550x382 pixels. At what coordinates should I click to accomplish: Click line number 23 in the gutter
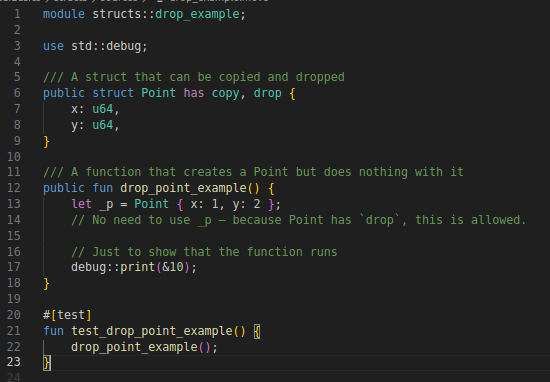14,362
